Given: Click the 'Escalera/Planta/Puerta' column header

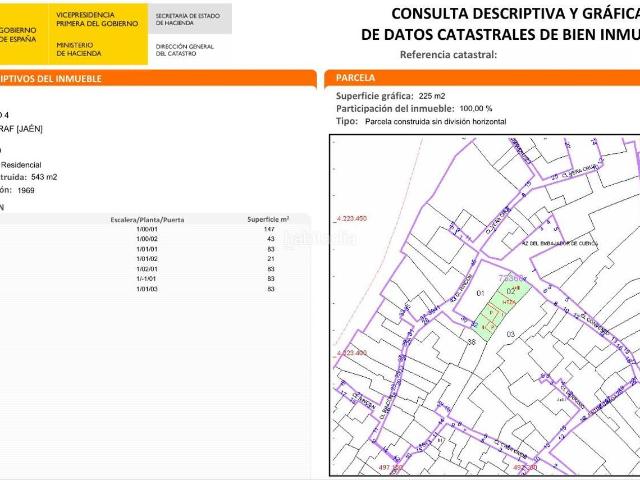Looking at the screenshot, I should coord(147,220).
